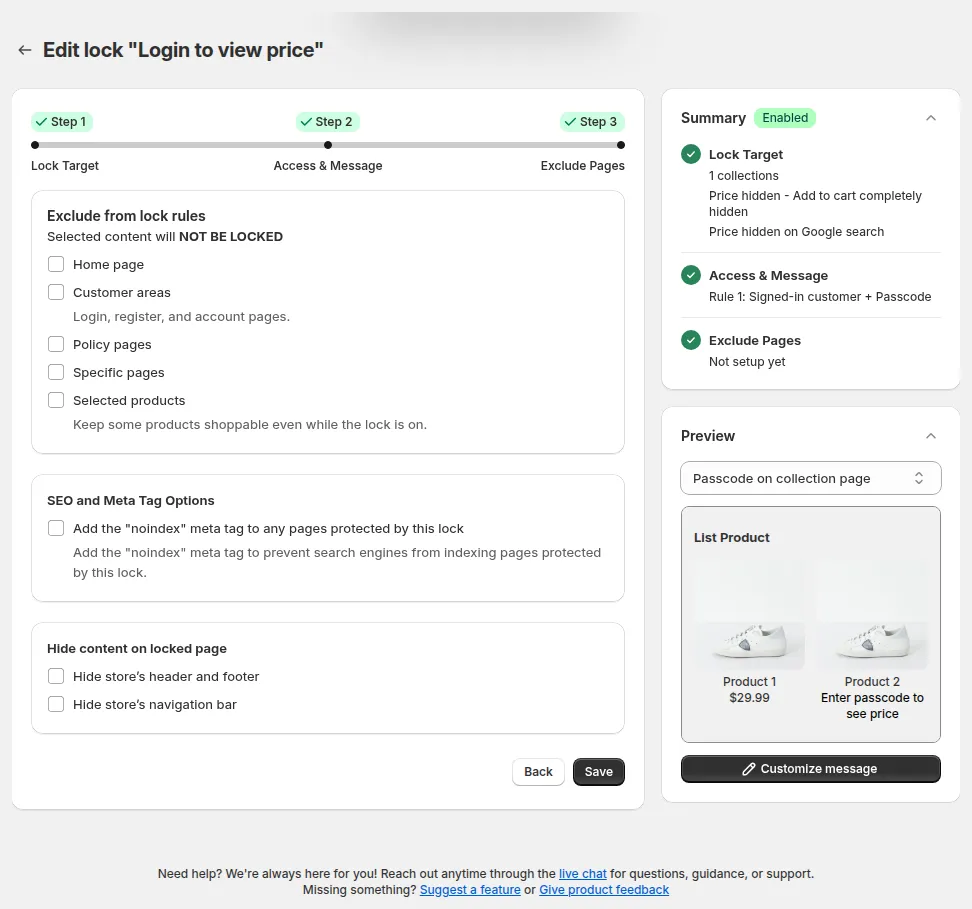Click "Keep some products shoppable" description text
The width and height of the screenshot is (972, 909).
pyautogui.click(x=250, y=424)
